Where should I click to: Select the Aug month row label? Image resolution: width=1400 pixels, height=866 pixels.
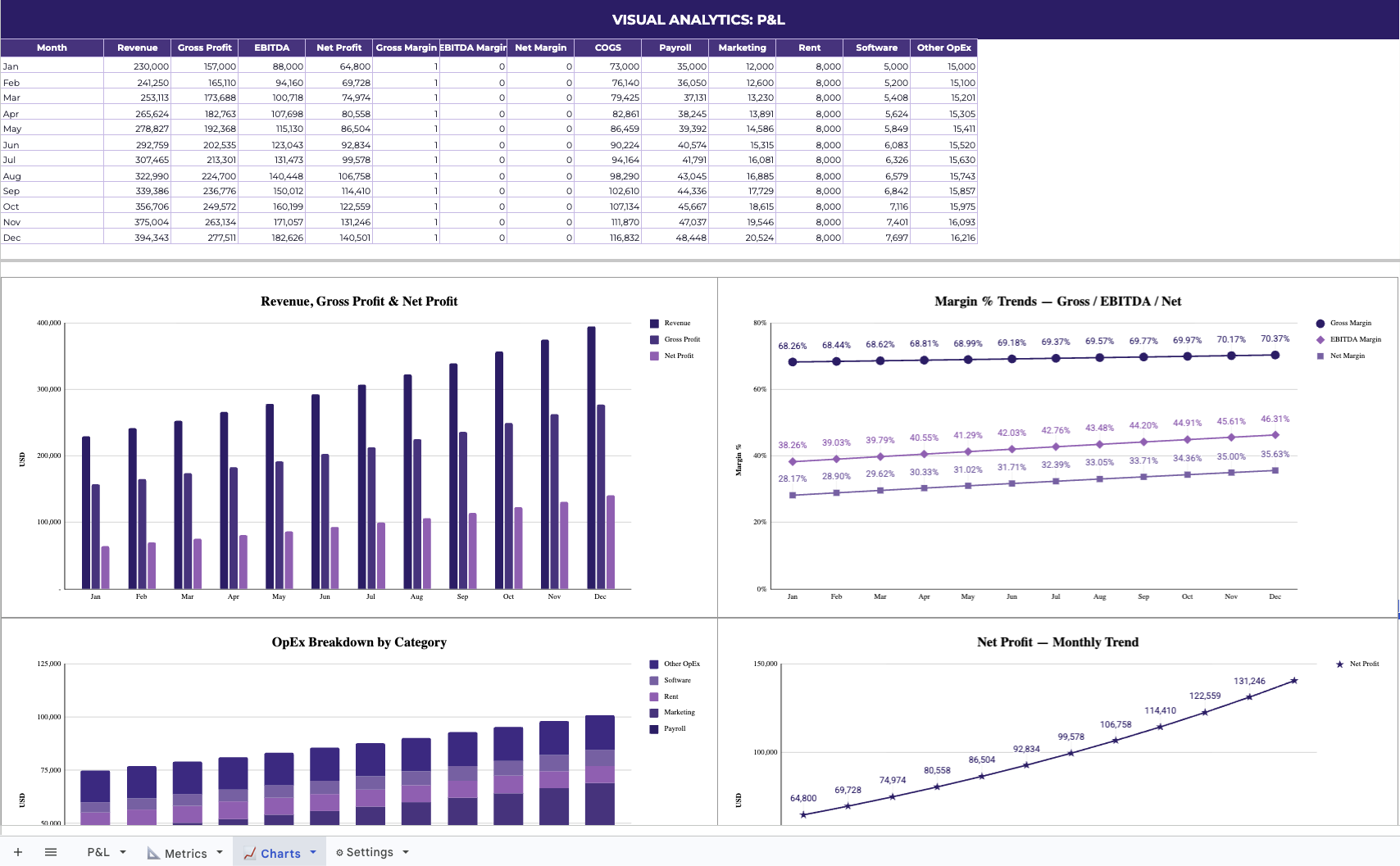click(x=52, y=176)
